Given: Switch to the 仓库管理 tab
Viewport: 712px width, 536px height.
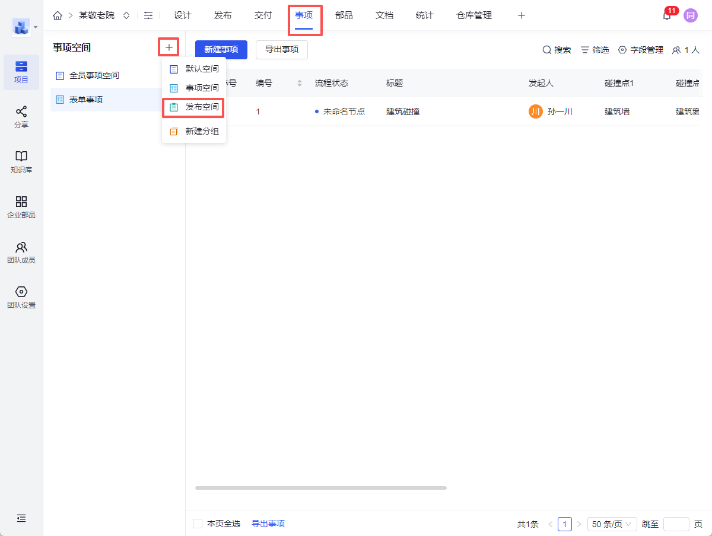Looking at the screenshot, I should tap(473, 15).
